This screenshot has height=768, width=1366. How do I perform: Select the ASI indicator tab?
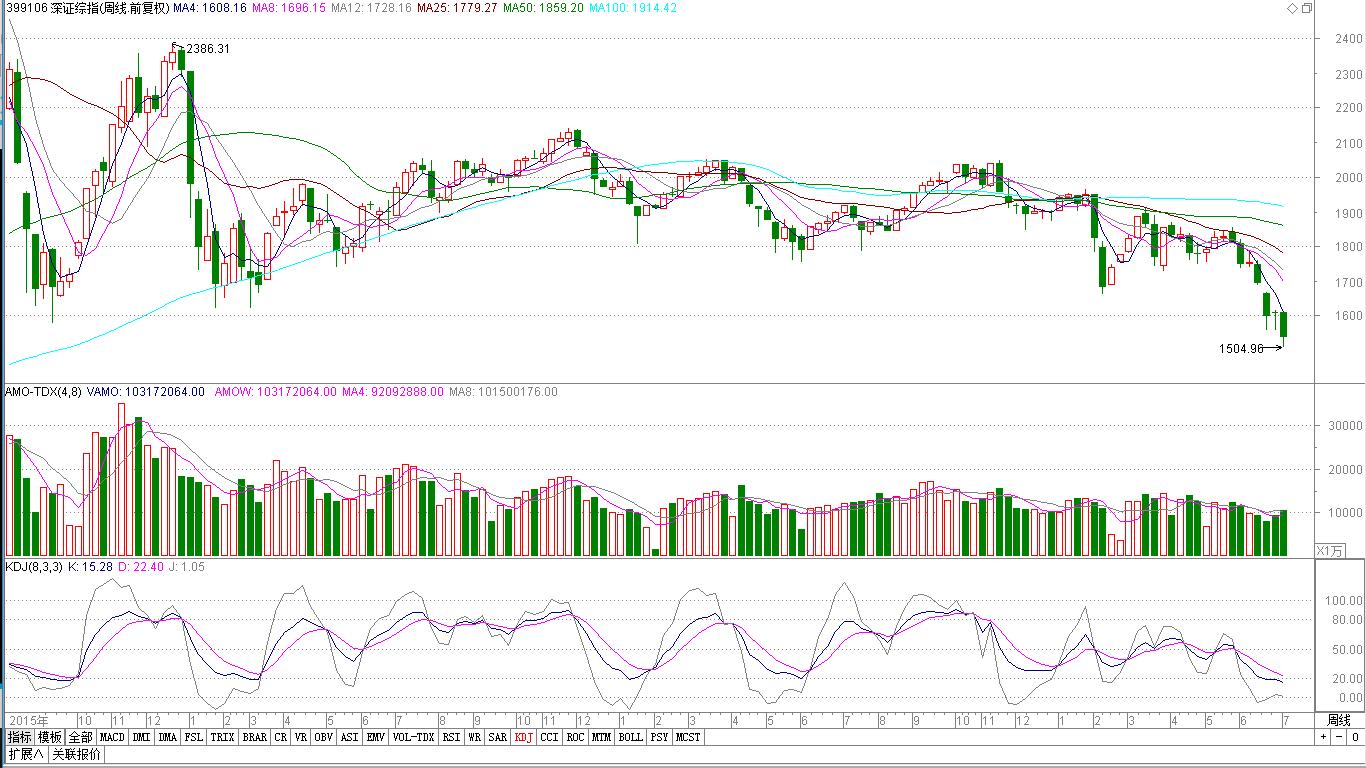point(350,737)
